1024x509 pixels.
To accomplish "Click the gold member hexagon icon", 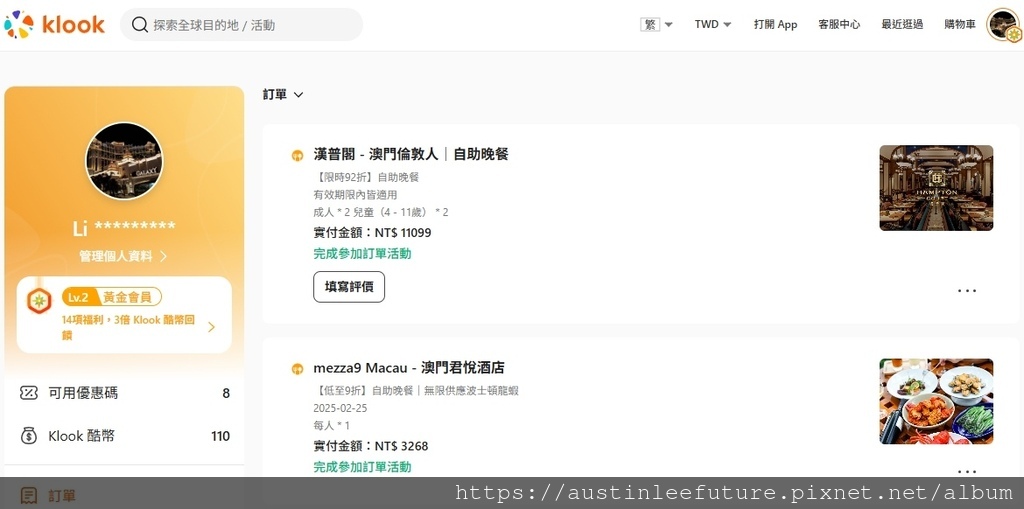I will [x=39, y=301].
